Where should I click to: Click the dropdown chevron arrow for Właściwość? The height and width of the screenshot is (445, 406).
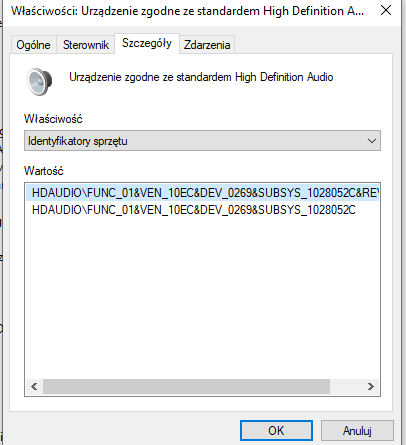(x=372, y=141)
